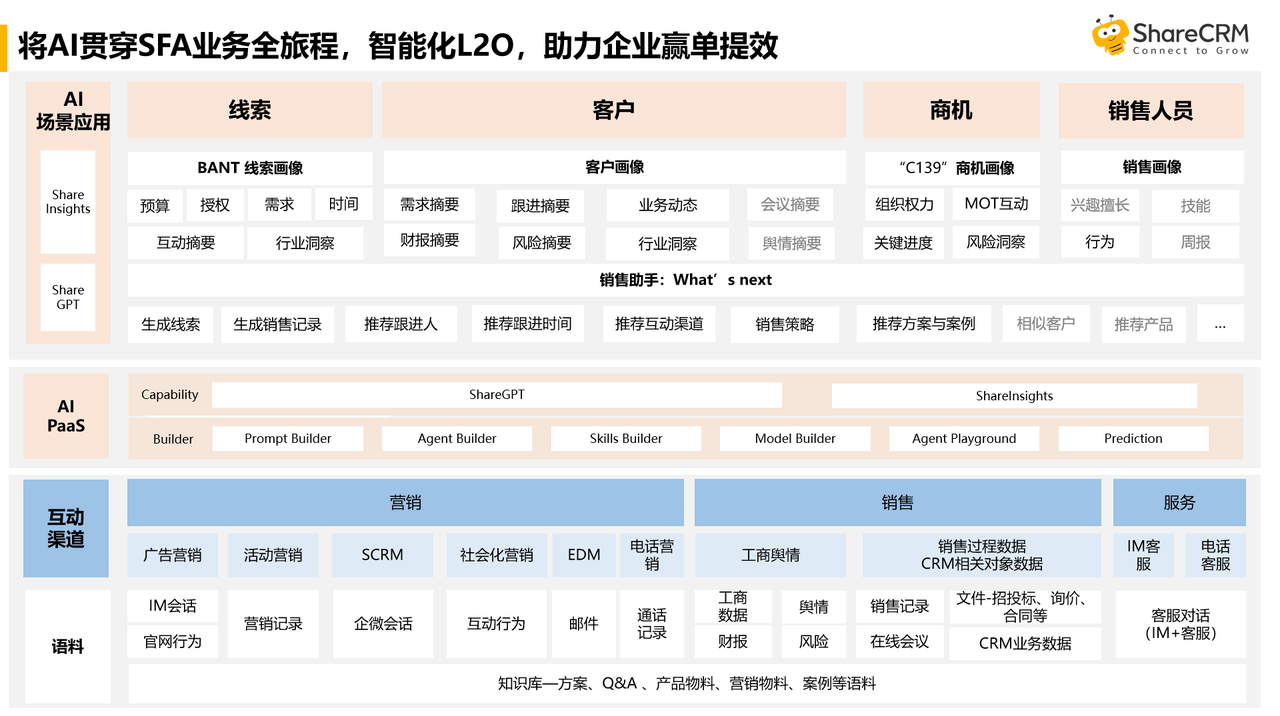Click the 销售画像 heading
Image resolution: width=1280 pixels, height=716 pixels.
click(1152, 167)
